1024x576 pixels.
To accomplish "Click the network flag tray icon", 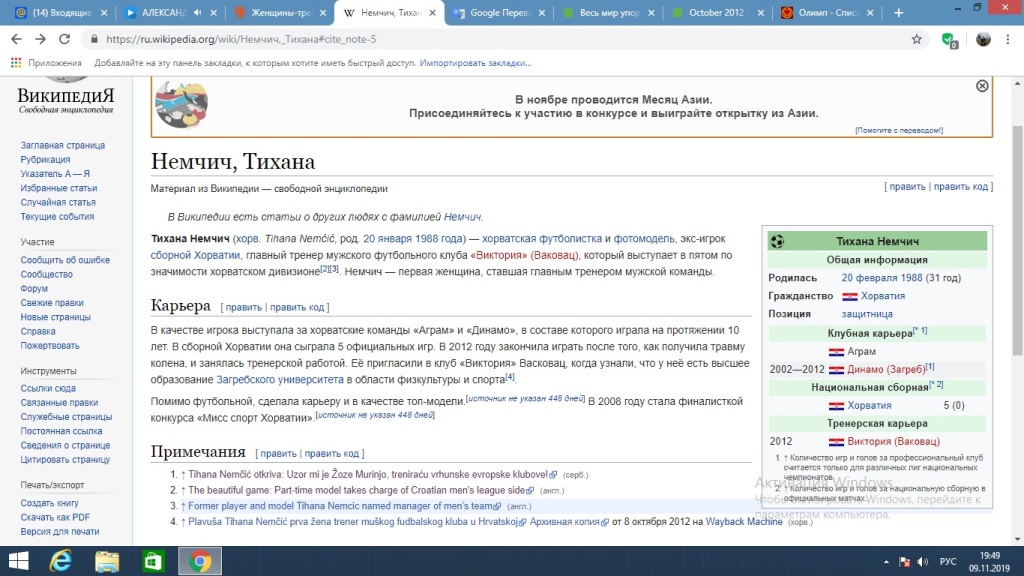I will [x=904, y=562].
